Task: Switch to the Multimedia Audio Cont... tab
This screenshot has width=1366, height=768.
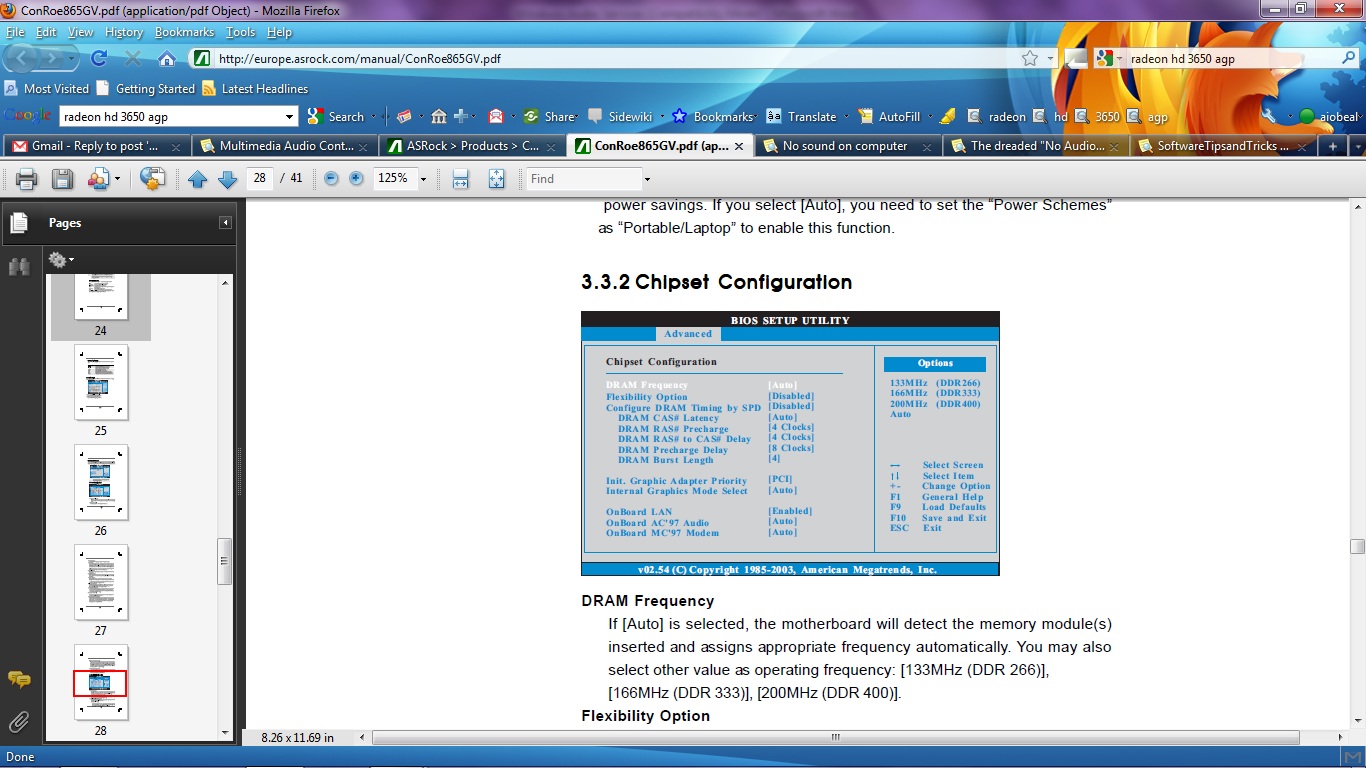Action: pos(285,146)
